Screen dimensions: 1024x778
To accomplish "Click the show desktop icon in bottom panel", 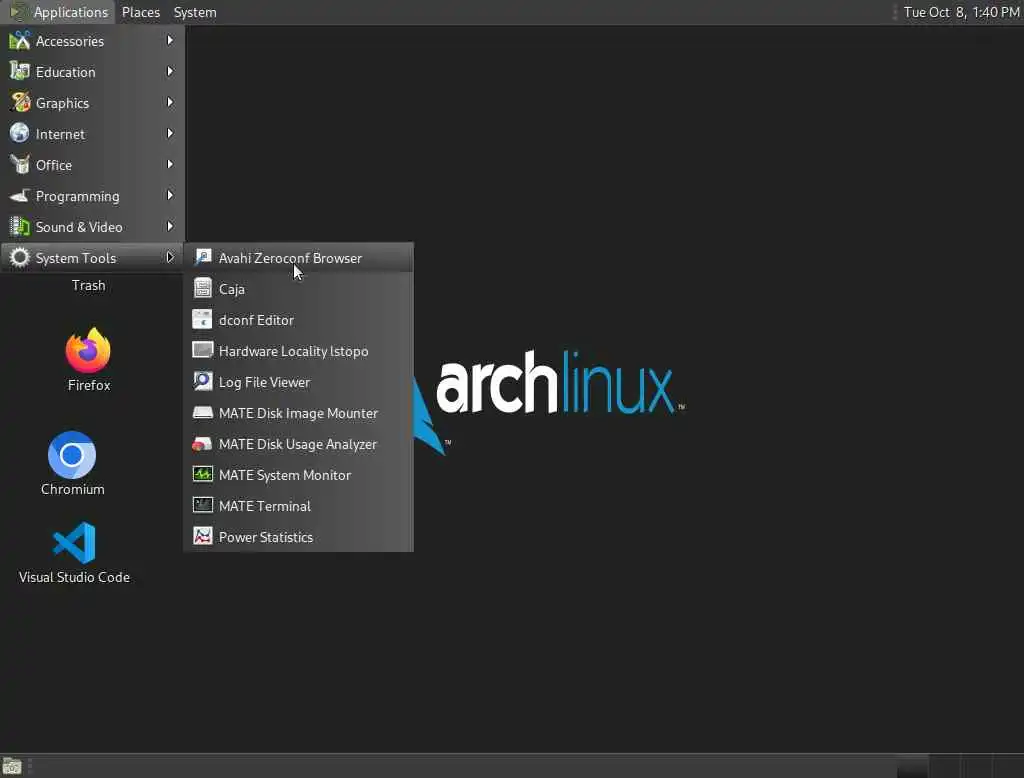I will (12, 766).
